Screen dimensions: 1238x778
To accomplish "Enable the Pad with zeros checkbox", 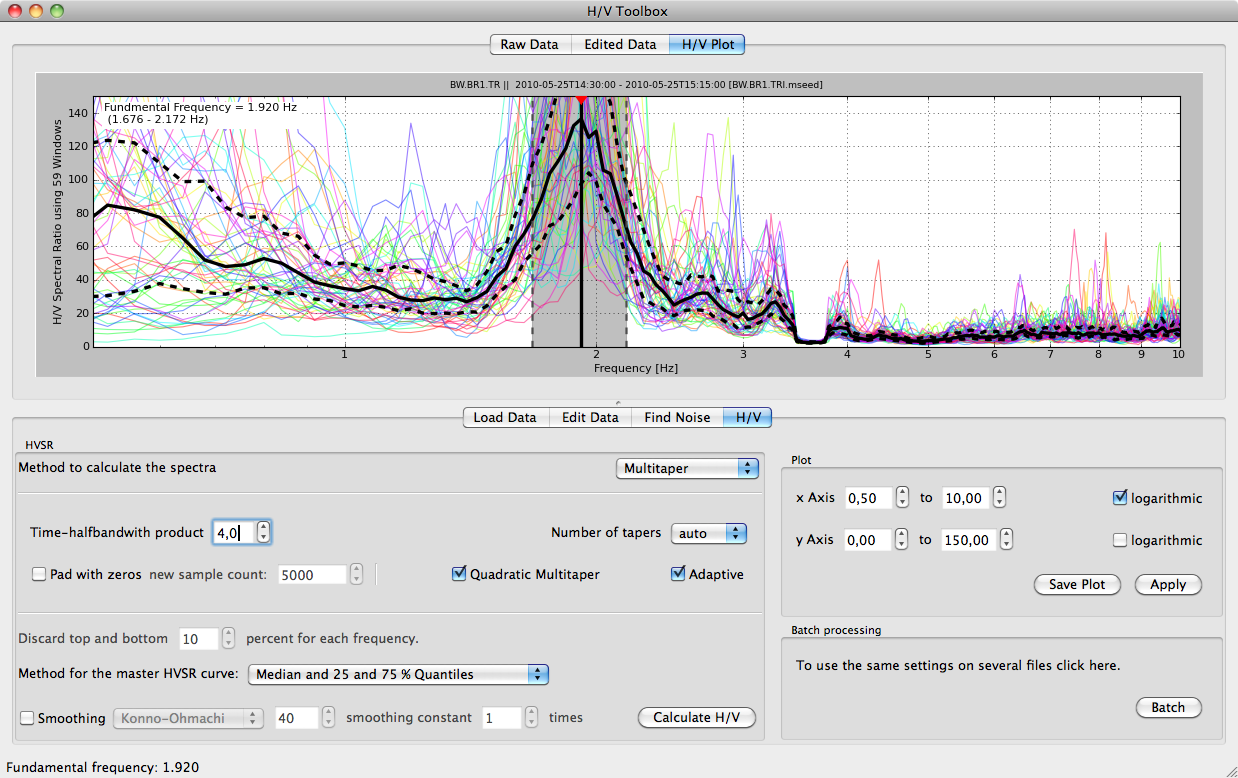I will coord(39,574).
